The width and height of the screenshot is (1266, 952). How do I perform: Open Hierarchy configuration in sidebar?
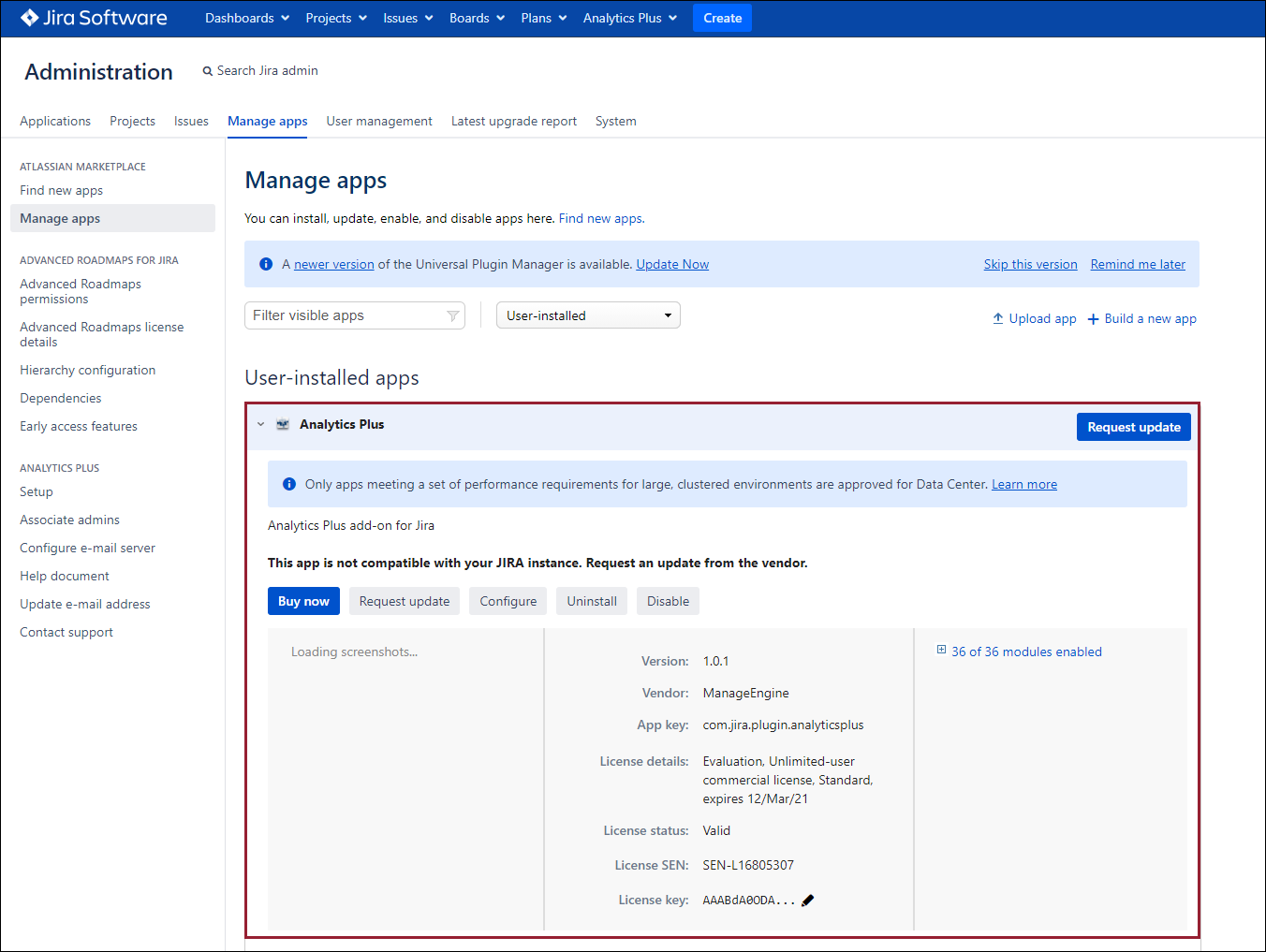[x=88, y=371]
